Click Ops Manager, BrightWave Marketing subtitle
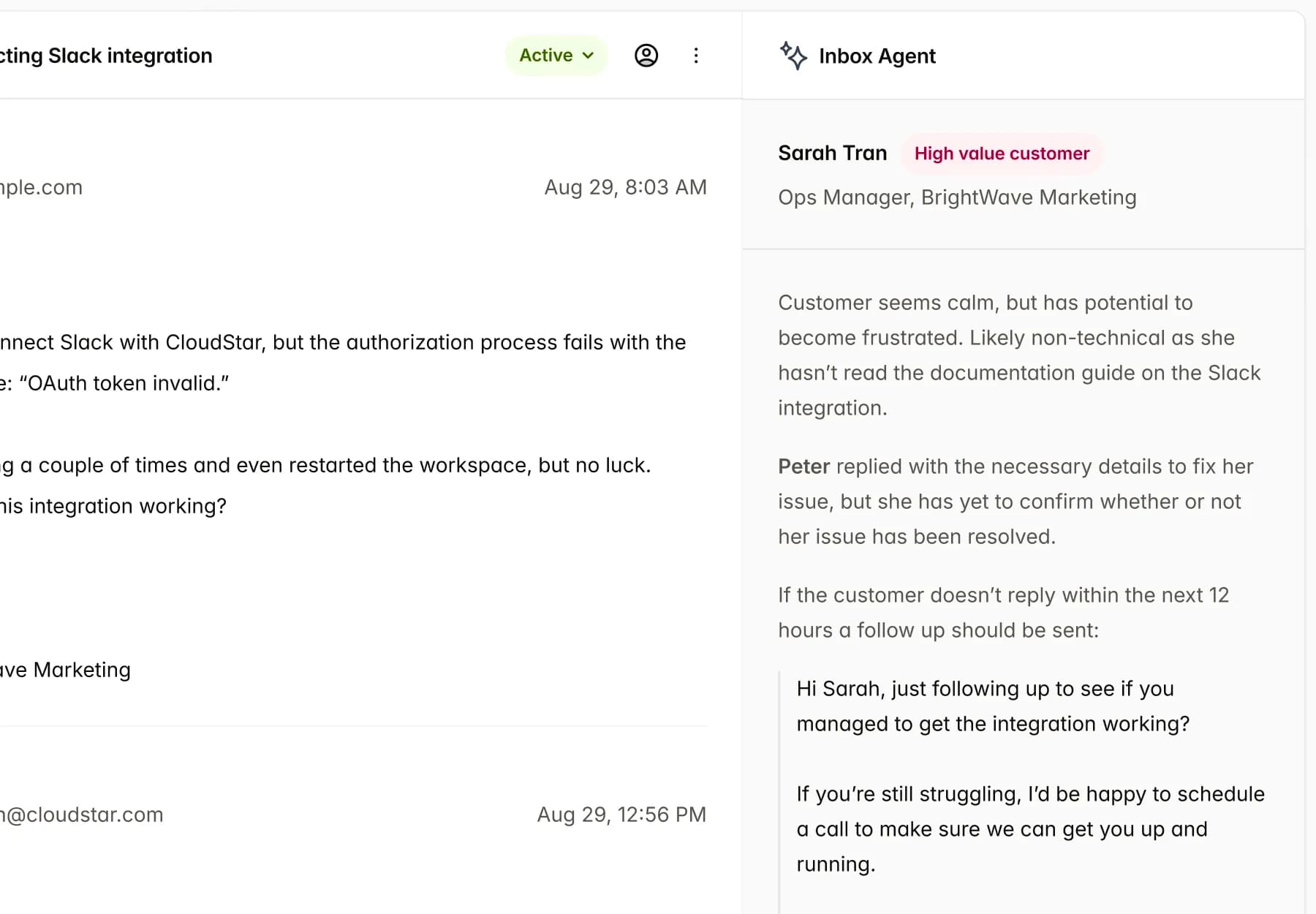This screenshot has height=914, width=1316. point(956,197)
